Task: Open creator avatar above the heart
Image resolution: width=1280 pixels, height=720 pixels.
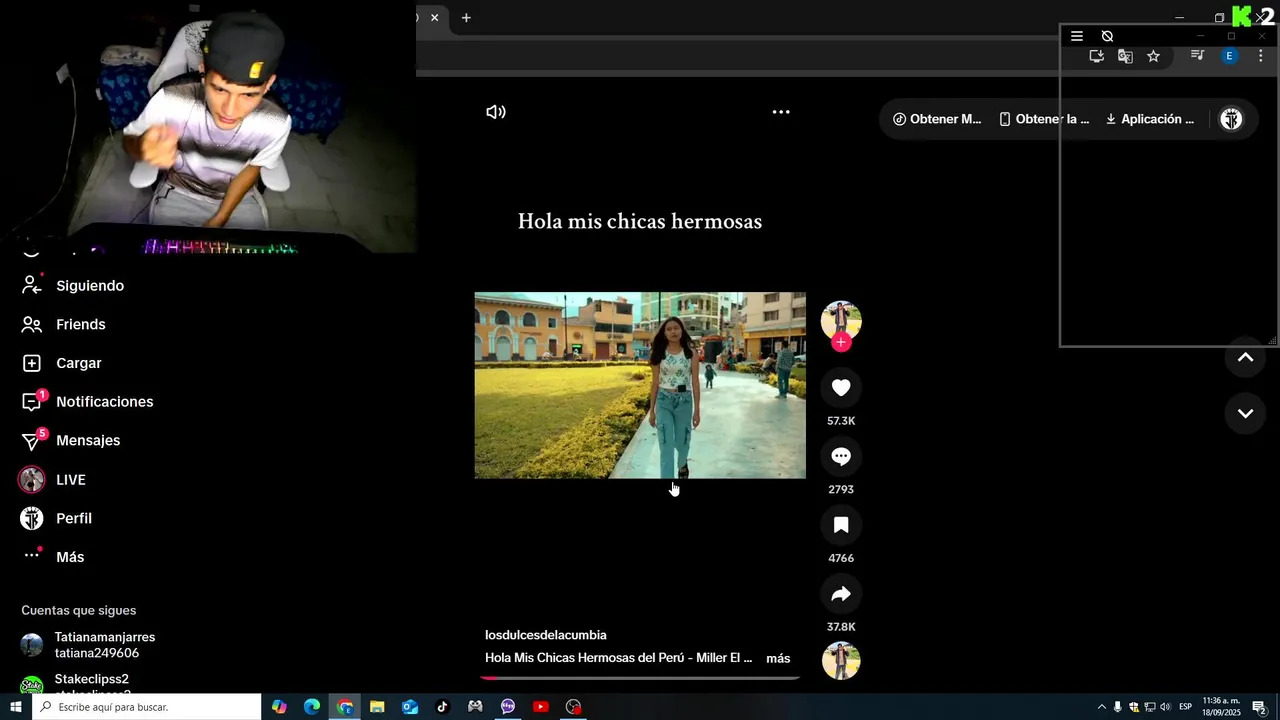Action: (841, 320)
